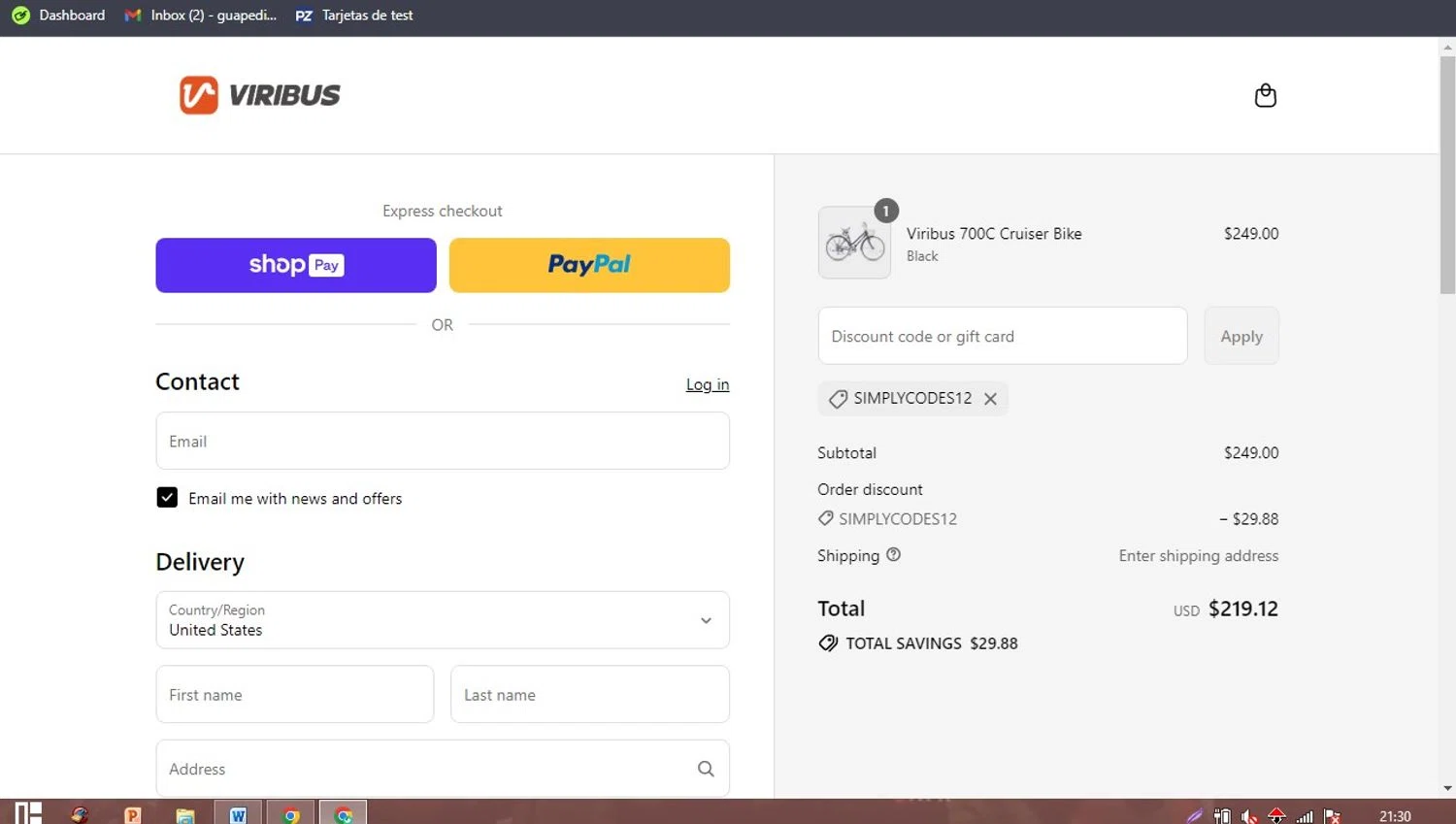Remove the SIMPLYCODES12 discount tag
This screenshot has width=1456, height=824.
[990, 399]
